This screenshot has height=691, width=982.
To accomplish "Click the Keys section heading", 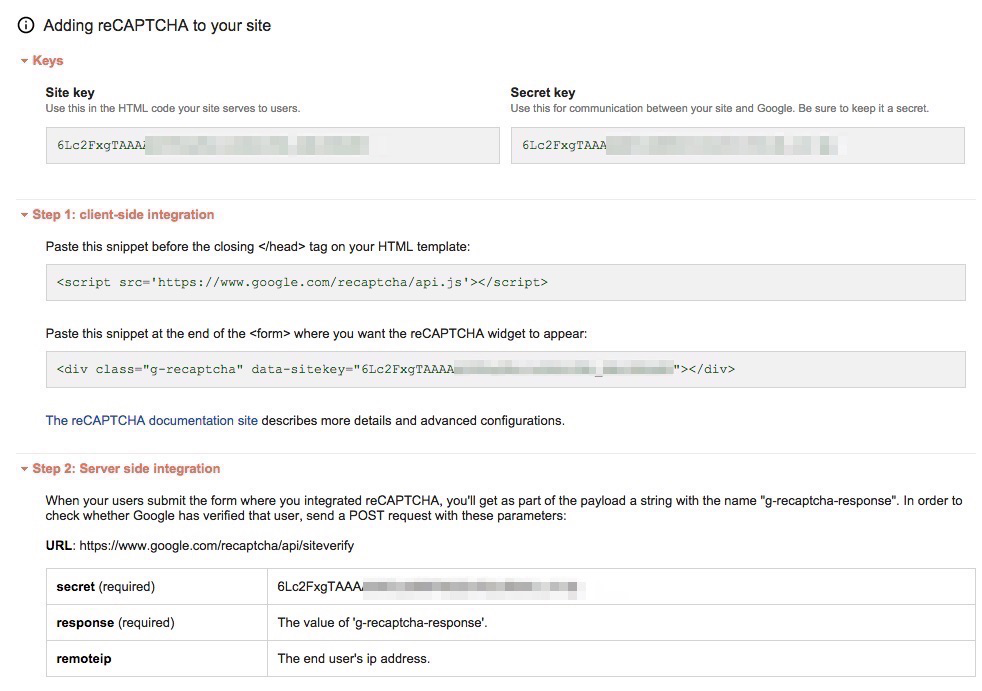I will tap(47, 61).
